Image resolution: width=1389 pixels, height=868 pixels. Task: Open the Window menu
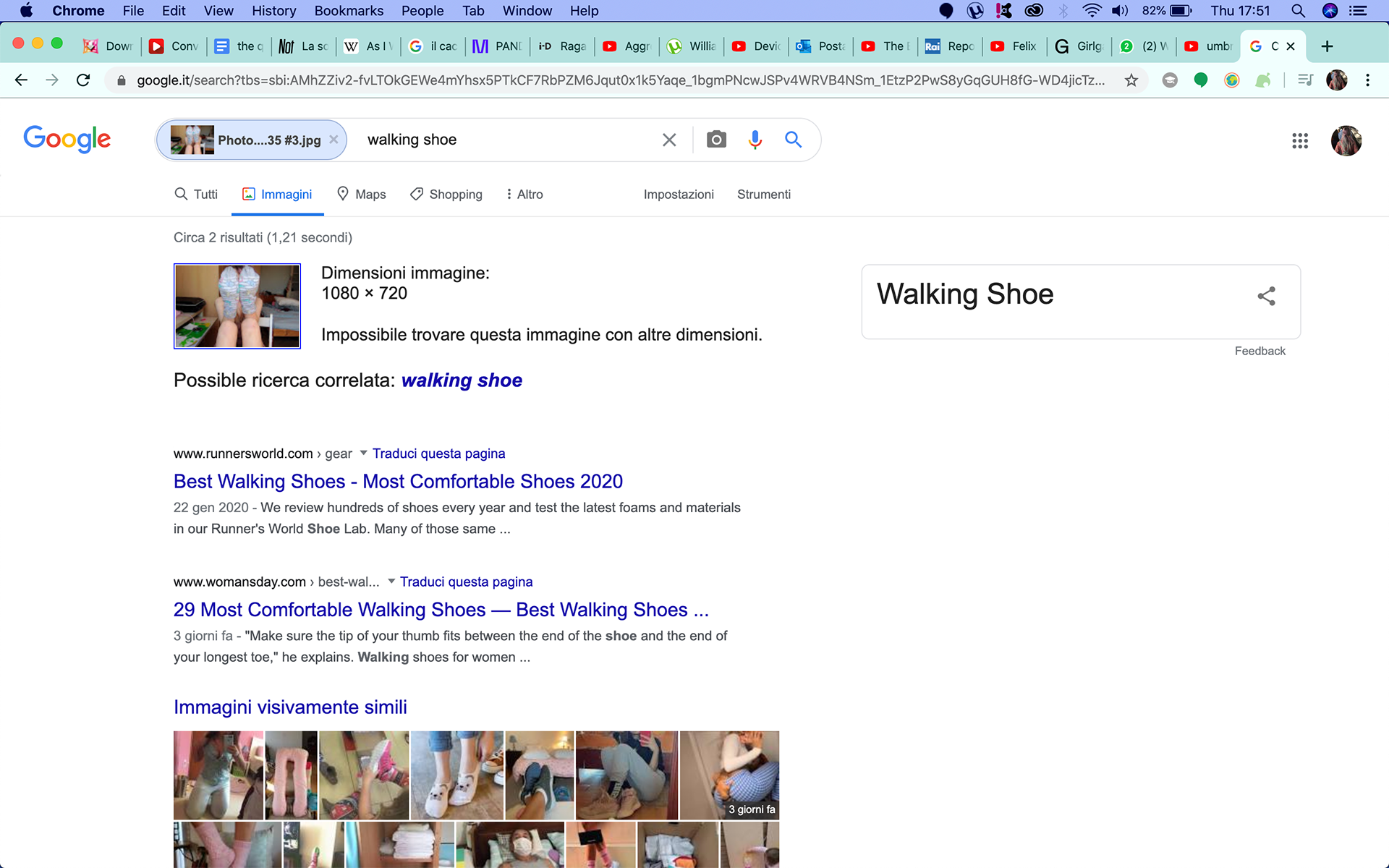point(527,11)
